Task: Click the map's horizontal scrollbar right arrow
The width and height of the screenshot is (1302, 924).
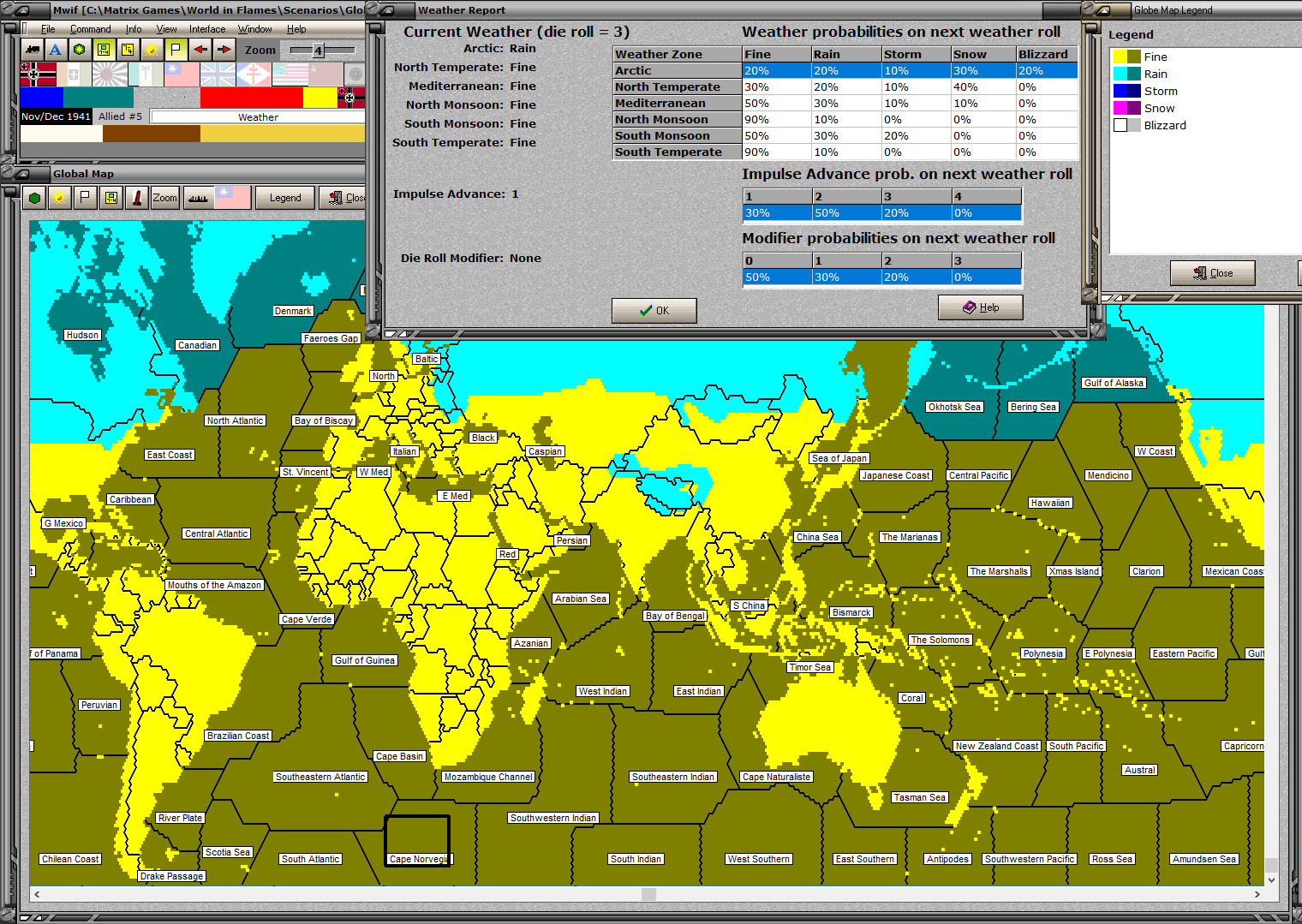Action: click(x=1257, y=894)
